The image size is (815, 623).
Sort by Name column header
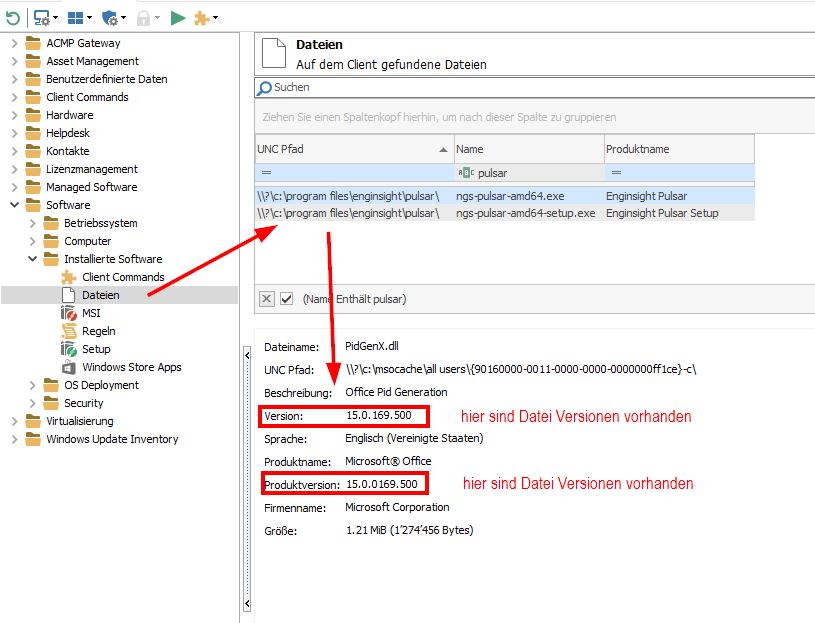(x=529, y=149)
